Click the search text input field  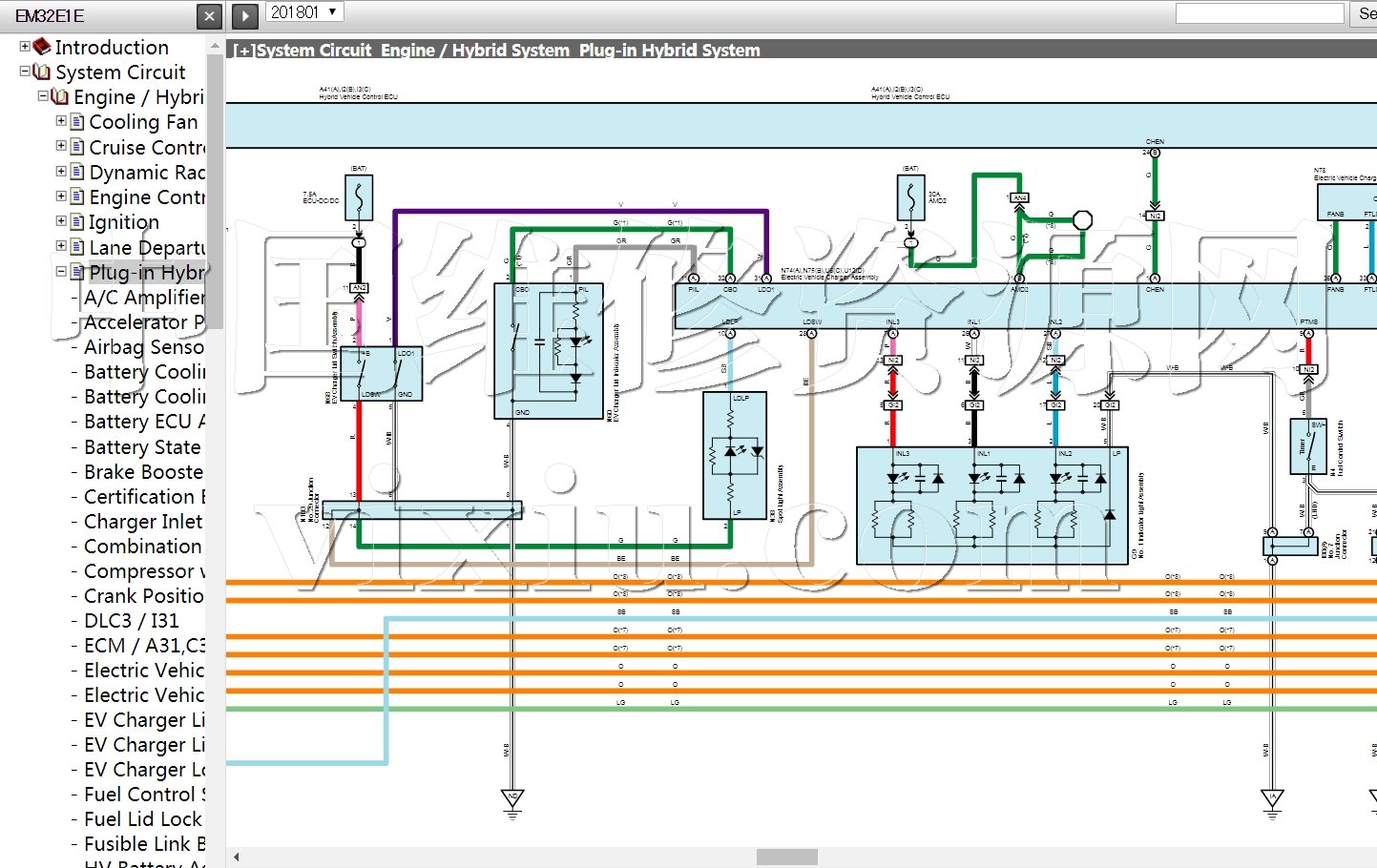[1259, 13]
